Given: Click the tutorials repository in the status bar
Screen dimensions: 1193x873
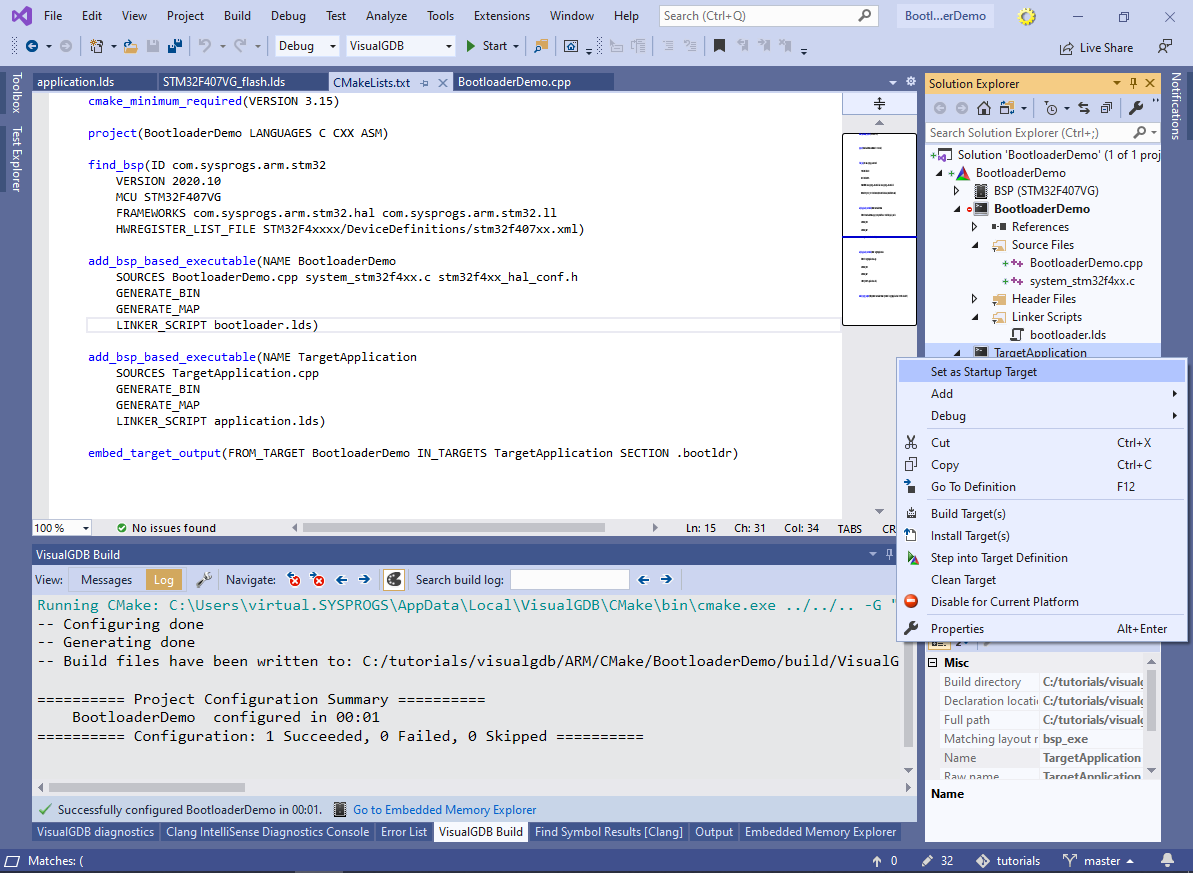Looking at the screenshot, I should tap(1009, 861).
